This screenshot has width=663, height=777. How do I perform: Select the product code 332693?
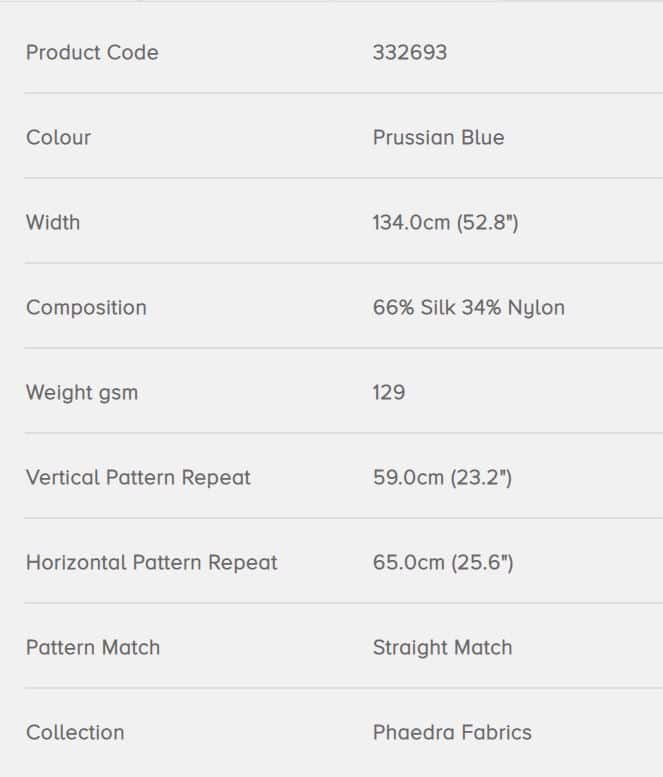point(410,53)
